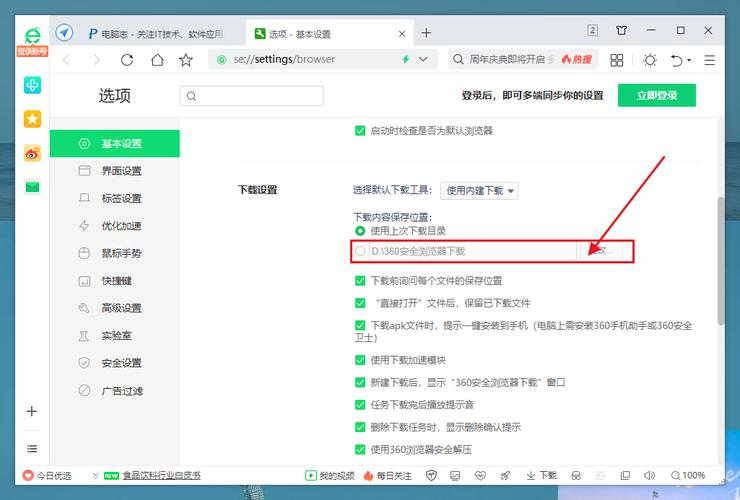740x500 pixels.
Task: Select the 使用上次下载目录 radio button
Action: point(360,231)
